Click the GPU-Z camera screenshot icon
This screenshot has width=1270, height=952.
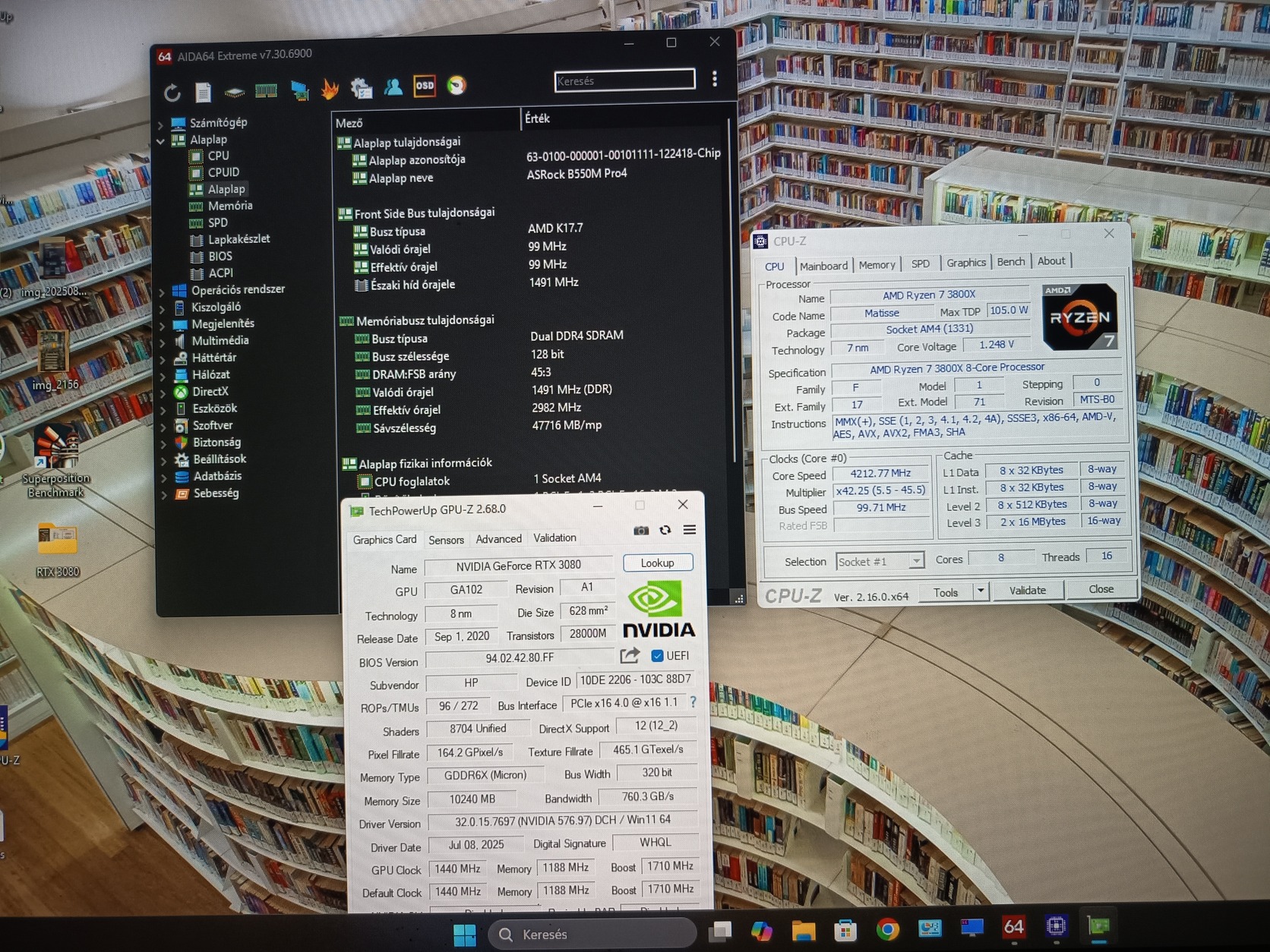641,531
